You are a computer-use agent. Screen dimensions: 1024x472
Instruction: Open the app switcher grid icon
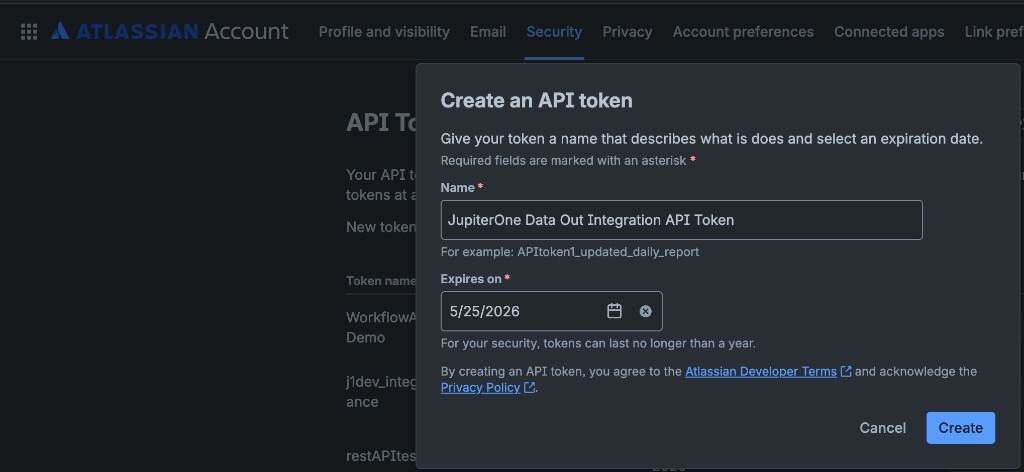click(x=29, y=31)
